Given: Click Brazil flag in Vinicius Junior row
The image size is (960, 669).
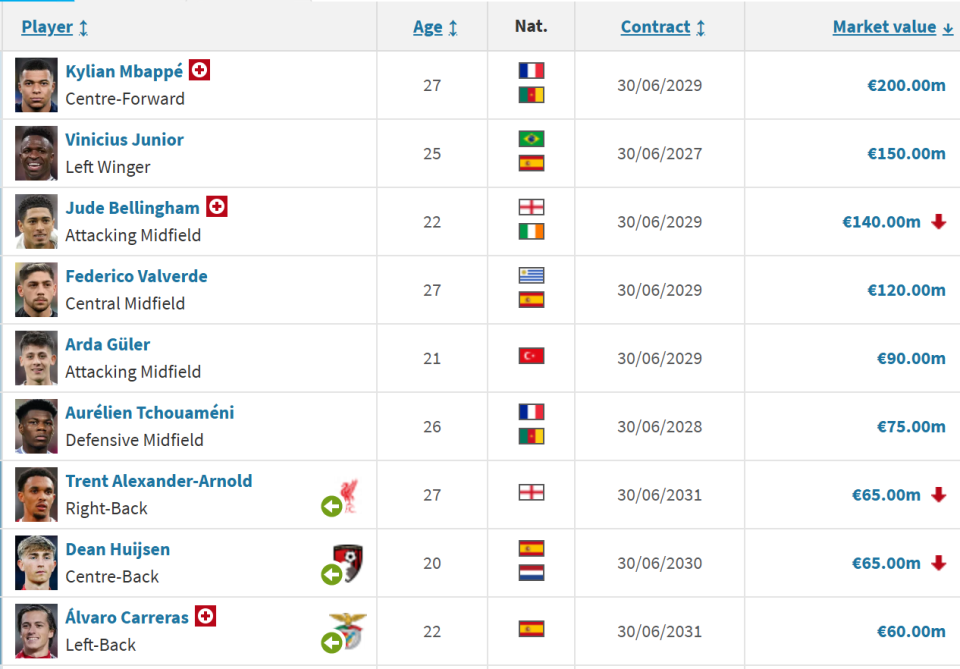Looking at the screenshot, I should pos(531,140).
